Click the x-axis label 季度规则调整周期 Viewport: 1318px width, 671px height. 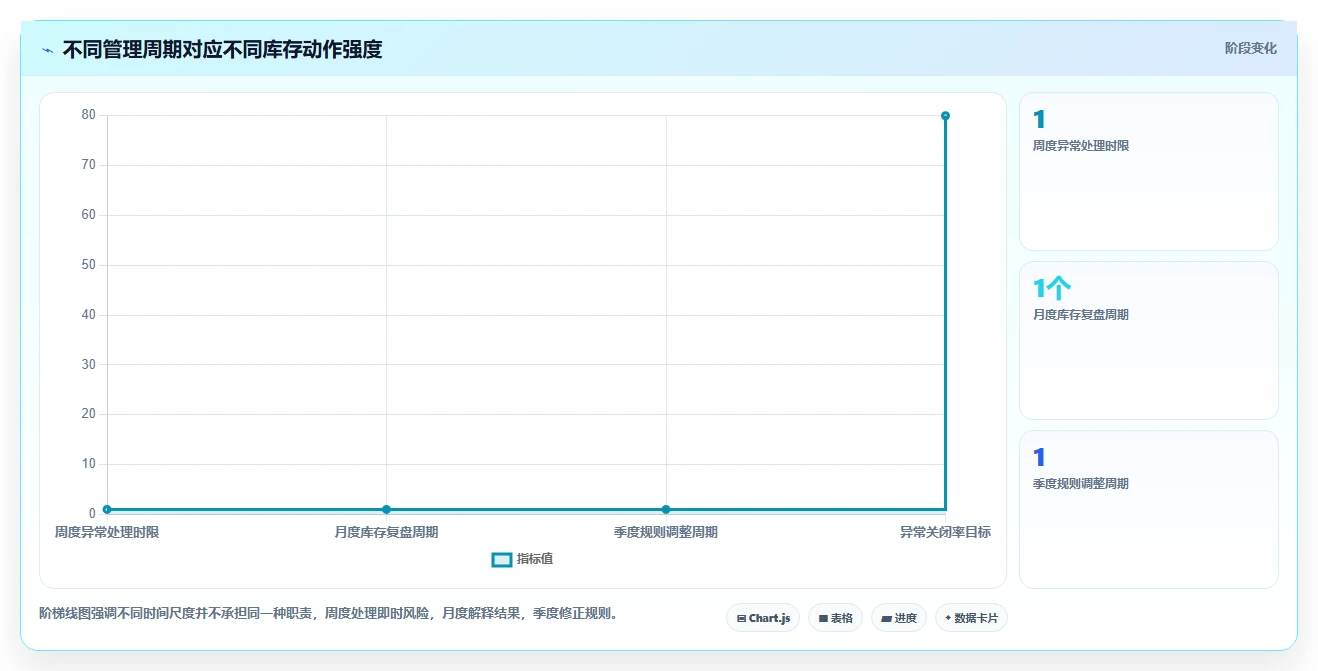pos(666,532)
